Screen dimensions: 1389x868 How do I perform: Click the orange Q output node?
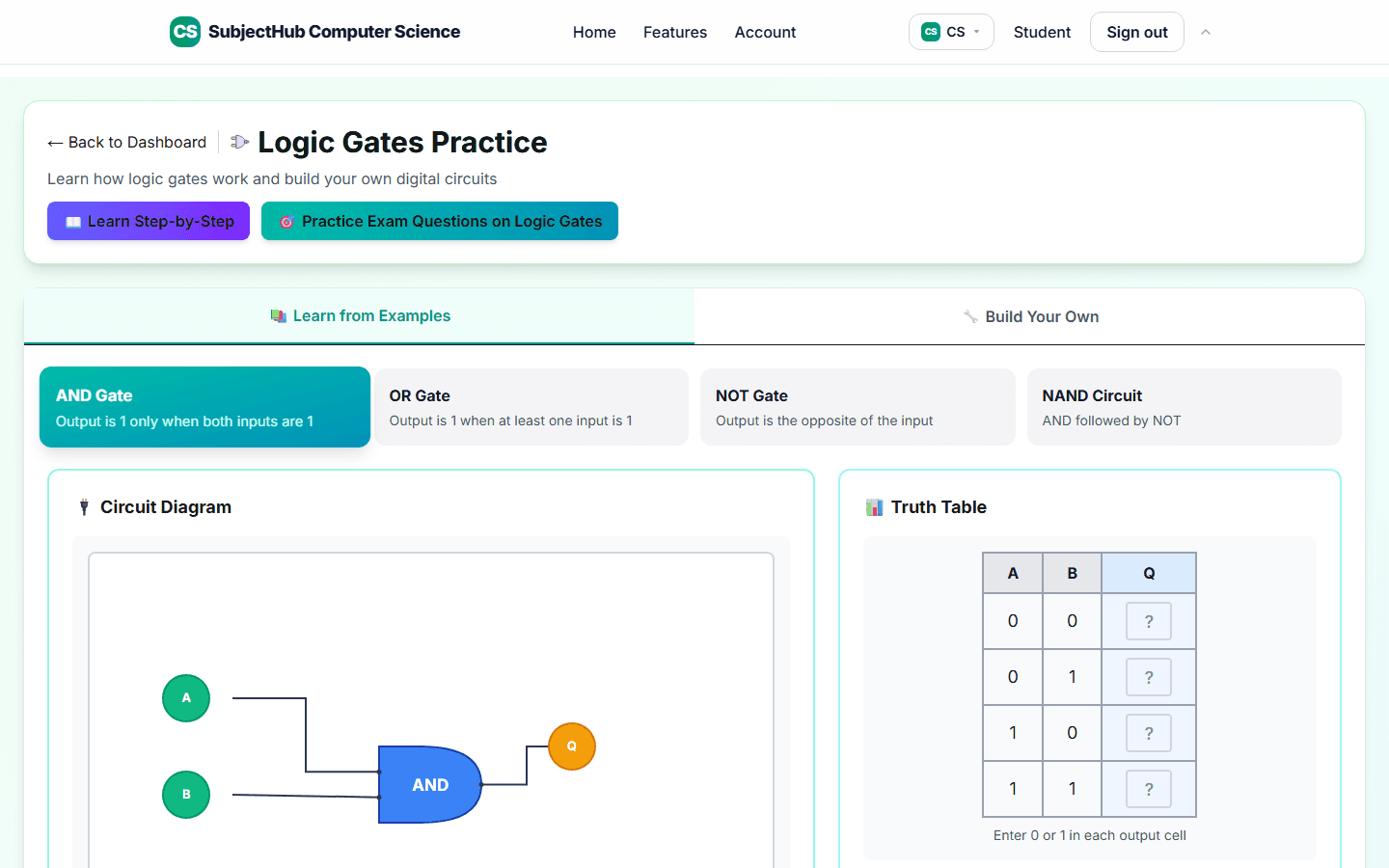point(572,746)
